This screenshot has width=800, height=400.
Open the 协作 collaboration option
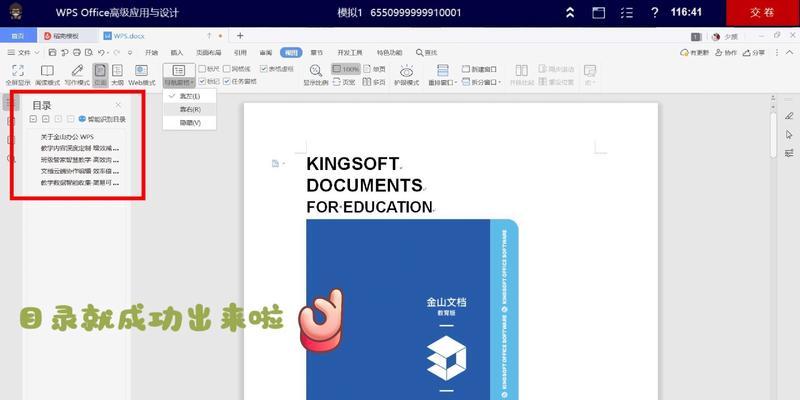pos(726,53)
